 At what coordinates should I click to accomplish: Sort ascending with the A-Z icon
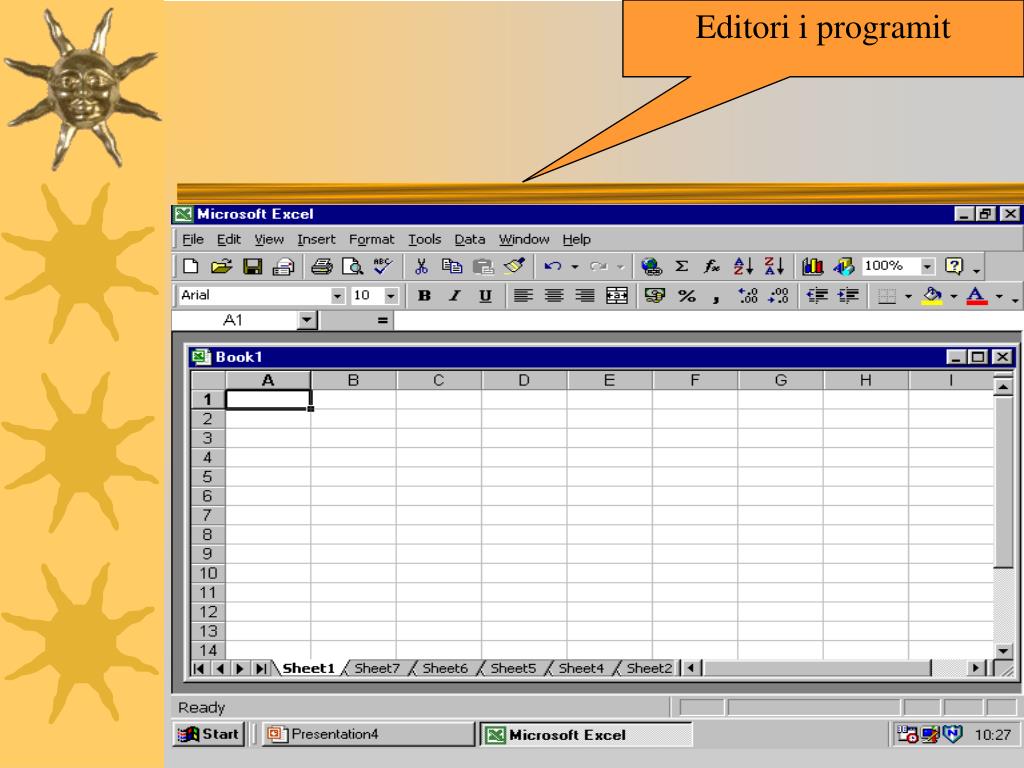pyautogui.click(x=743, y=266)
